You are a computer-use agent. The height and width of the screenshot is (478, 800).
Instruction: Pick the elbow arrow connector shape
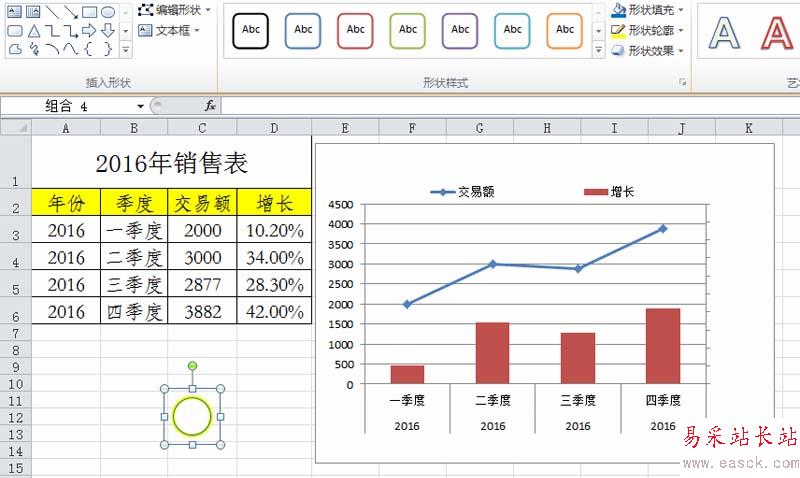70,31
